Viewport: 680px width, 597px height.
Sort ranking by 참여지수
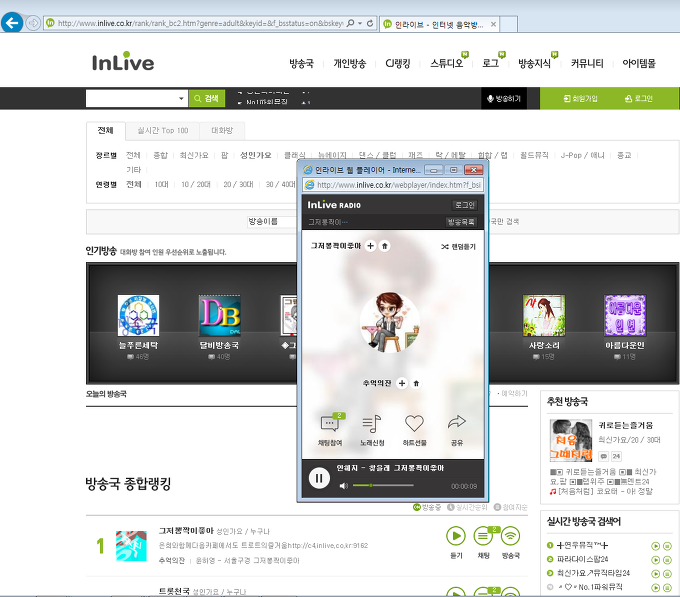510,507
